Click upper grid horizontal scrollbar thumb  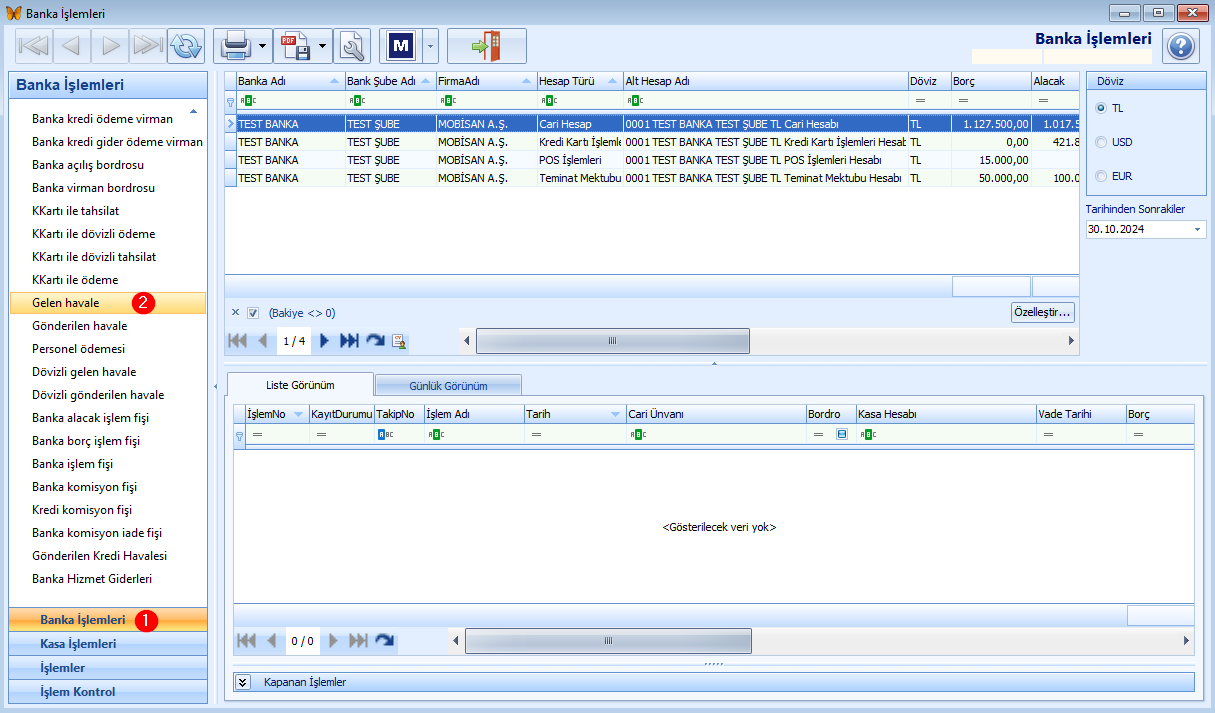click(x=613, y=341)
